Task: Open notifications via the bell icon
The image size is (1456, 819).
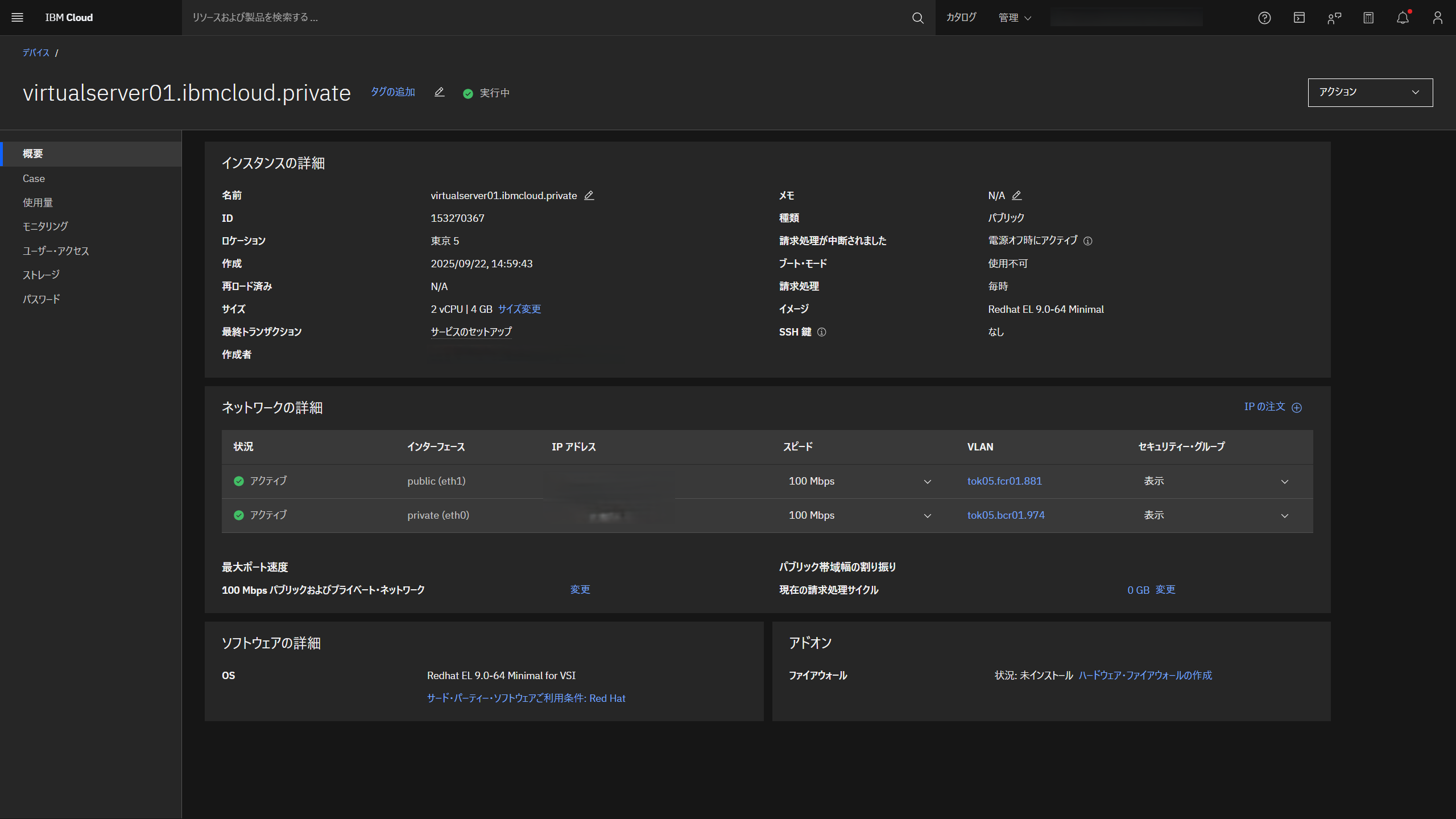Action: [x=1403, y=18]
